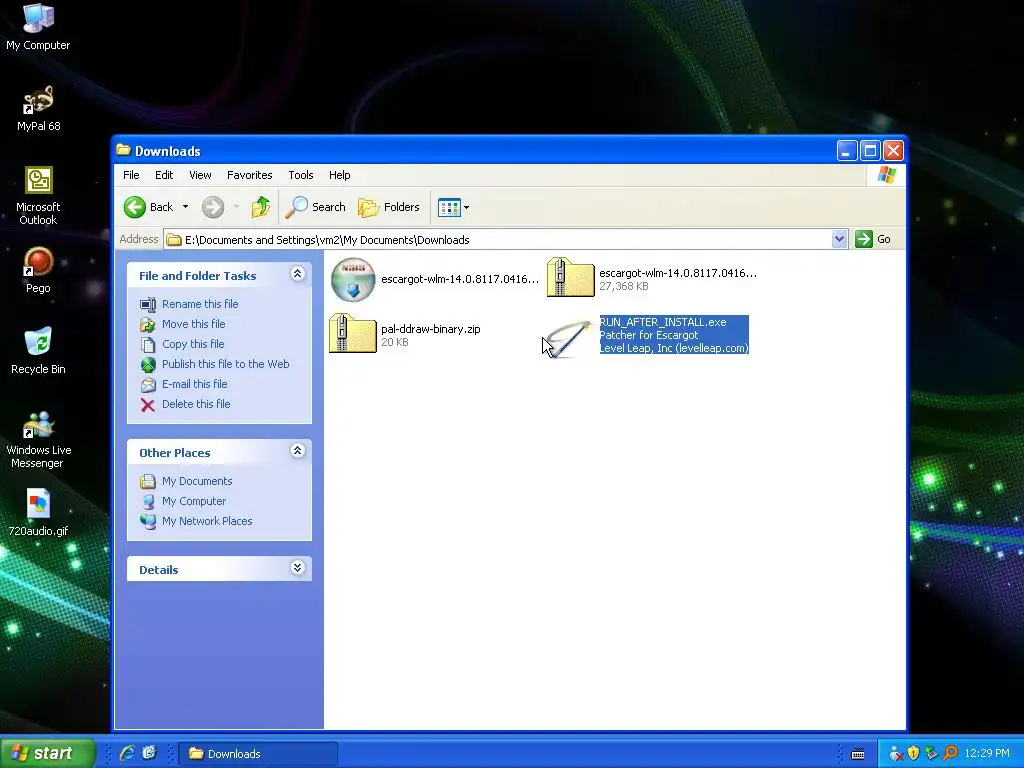This screenshot has width=1024, height=768.
Task: Collapse the Other Places panel
Action: 297,451
